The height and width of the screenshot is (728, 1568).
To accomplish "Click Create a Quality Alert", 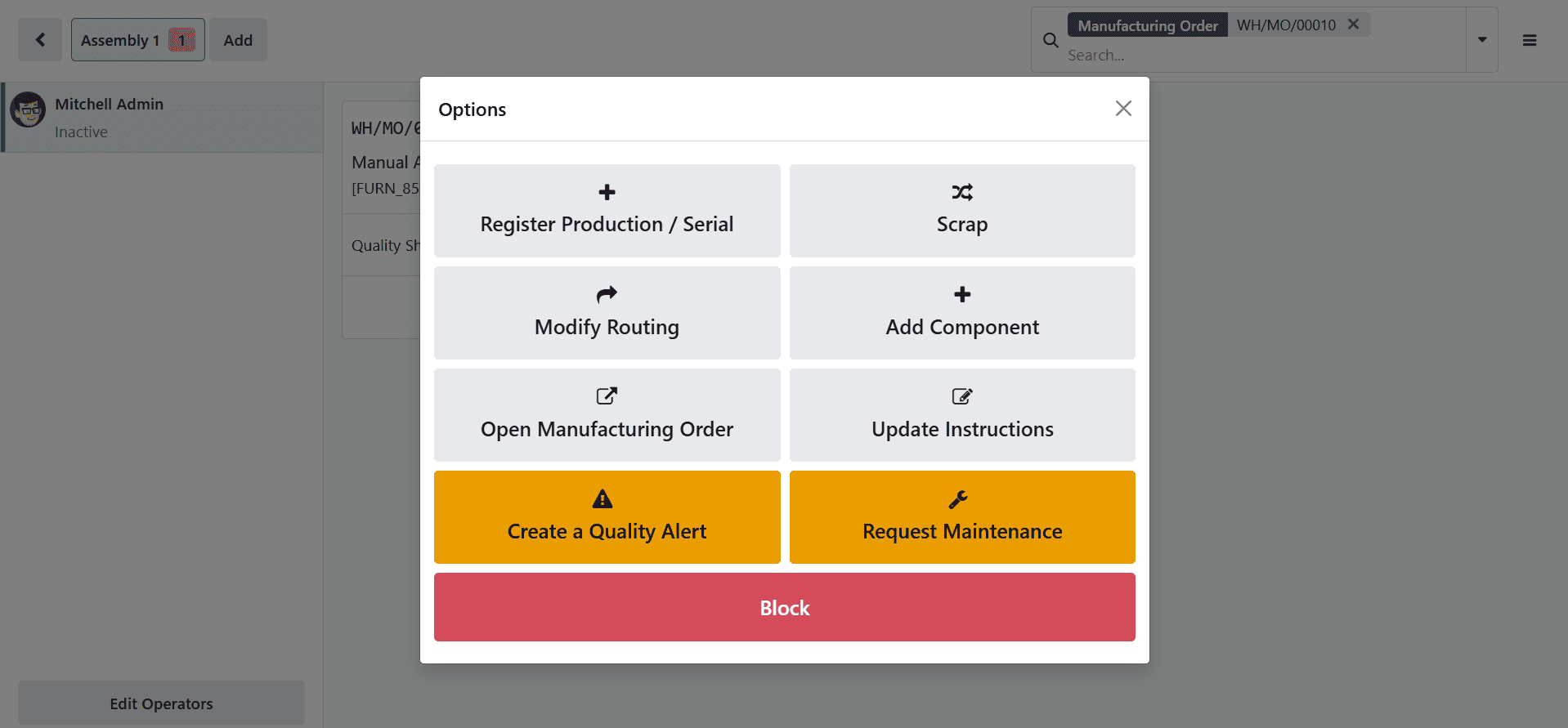I will pos(607,517).
